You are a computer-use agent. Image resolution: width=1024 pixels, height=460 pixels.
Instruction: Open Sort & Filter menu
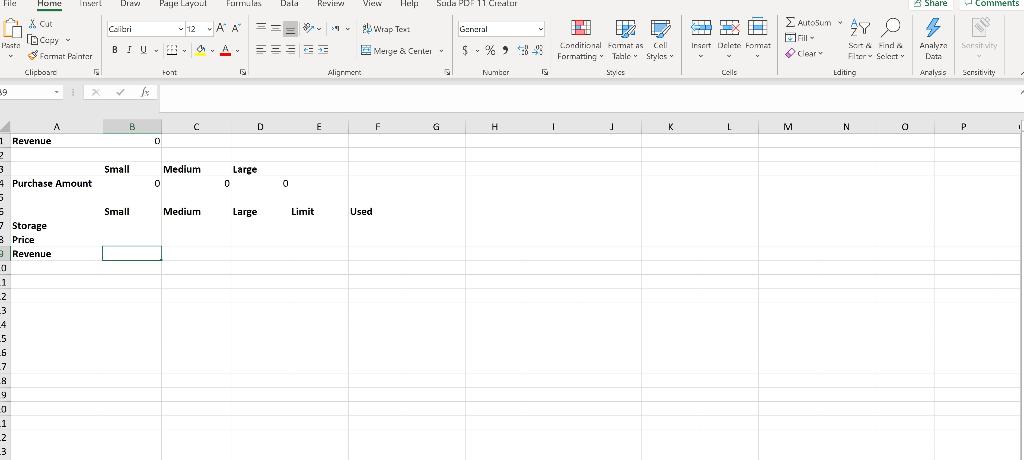(860, 39)
